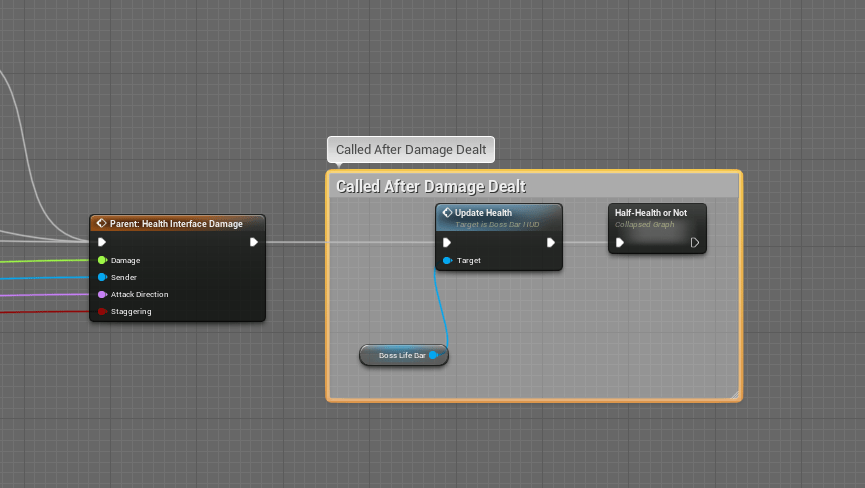The image size is (865, 488).
Task: Click the Called After Damage Dealt comment bubble
Action: pyautogui.click(x=411, y=150)
